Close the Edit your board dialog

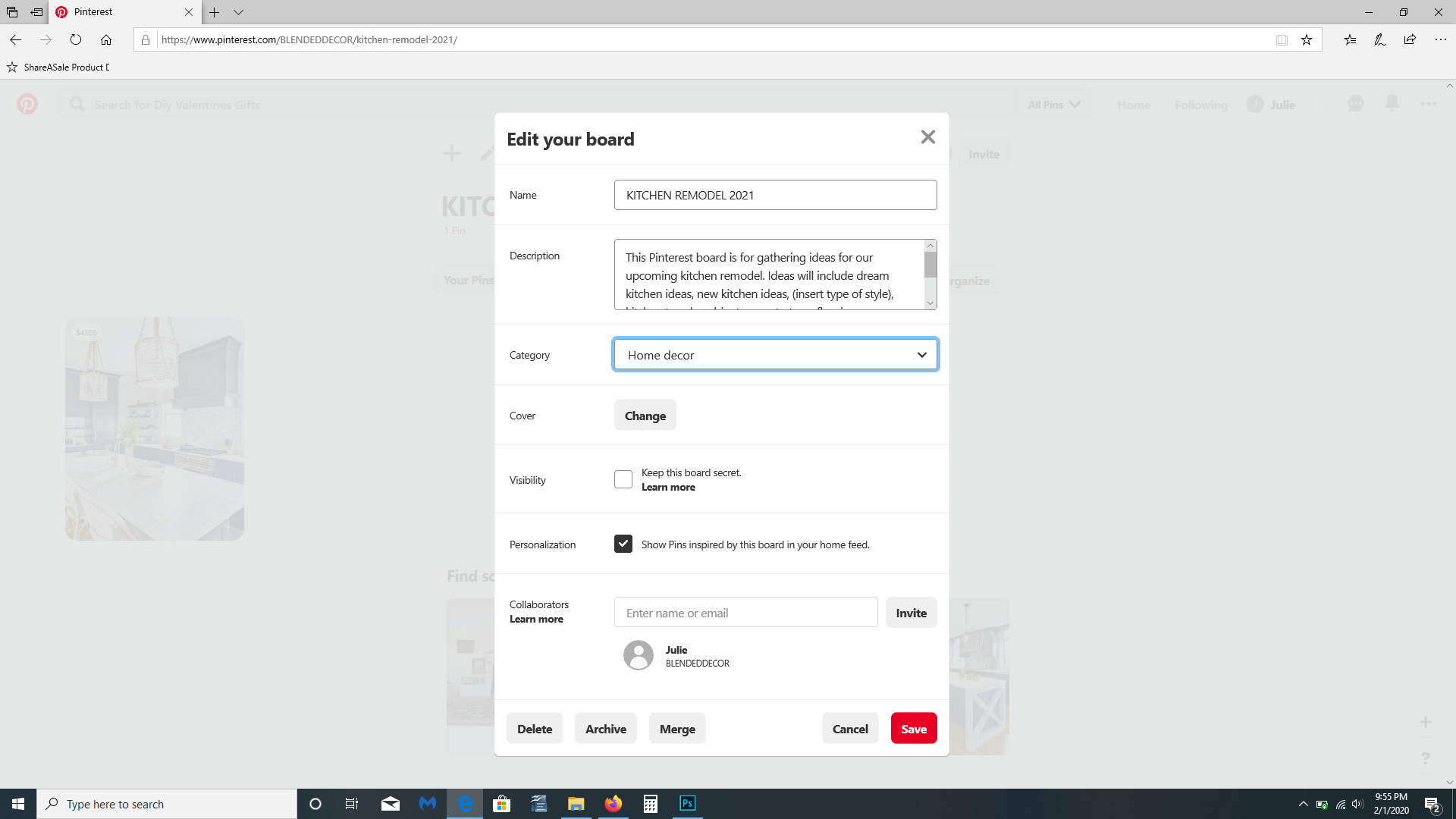tap(927, 137)
